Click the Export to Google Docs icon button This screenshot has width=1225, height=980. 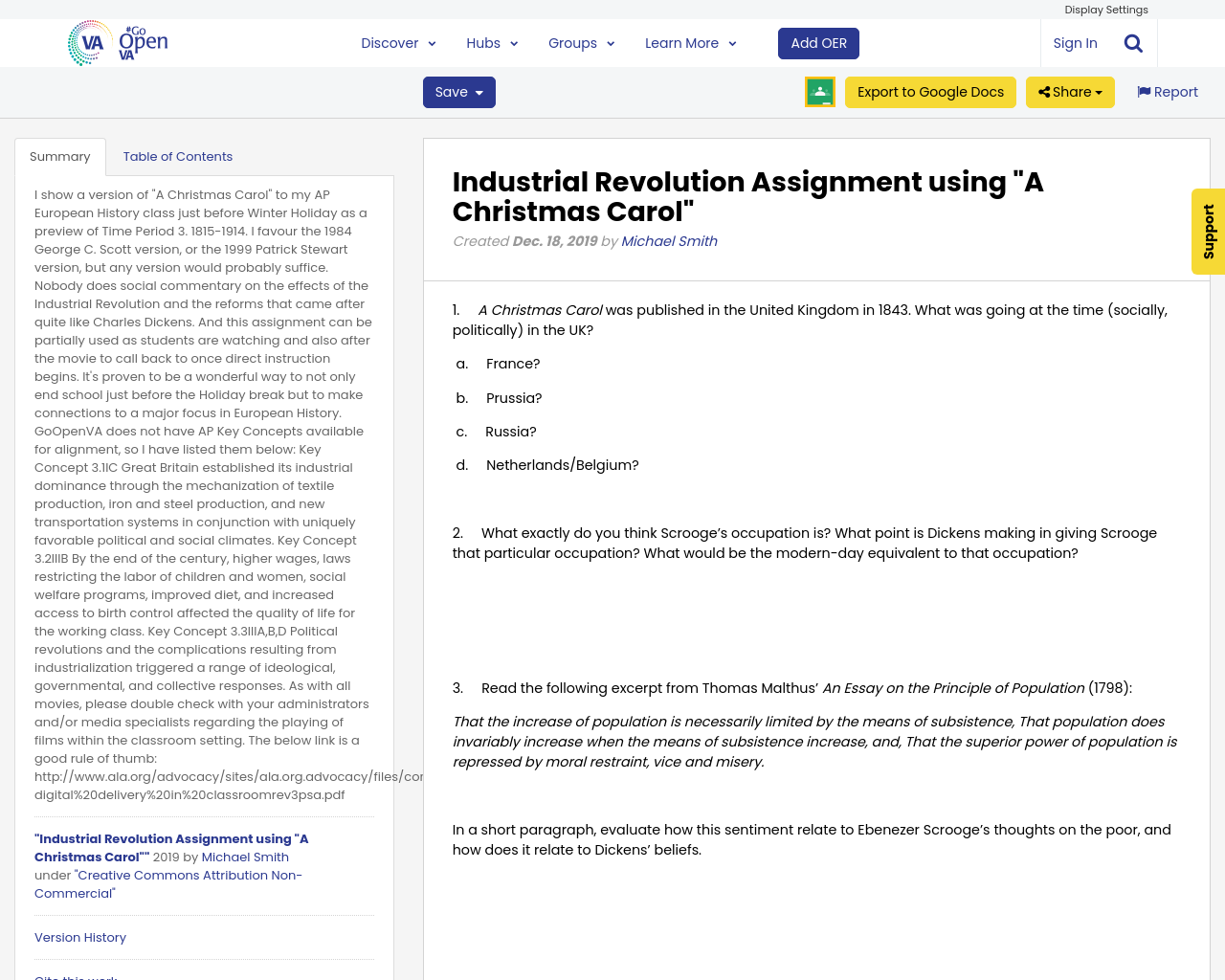click(x=930, y=90)
